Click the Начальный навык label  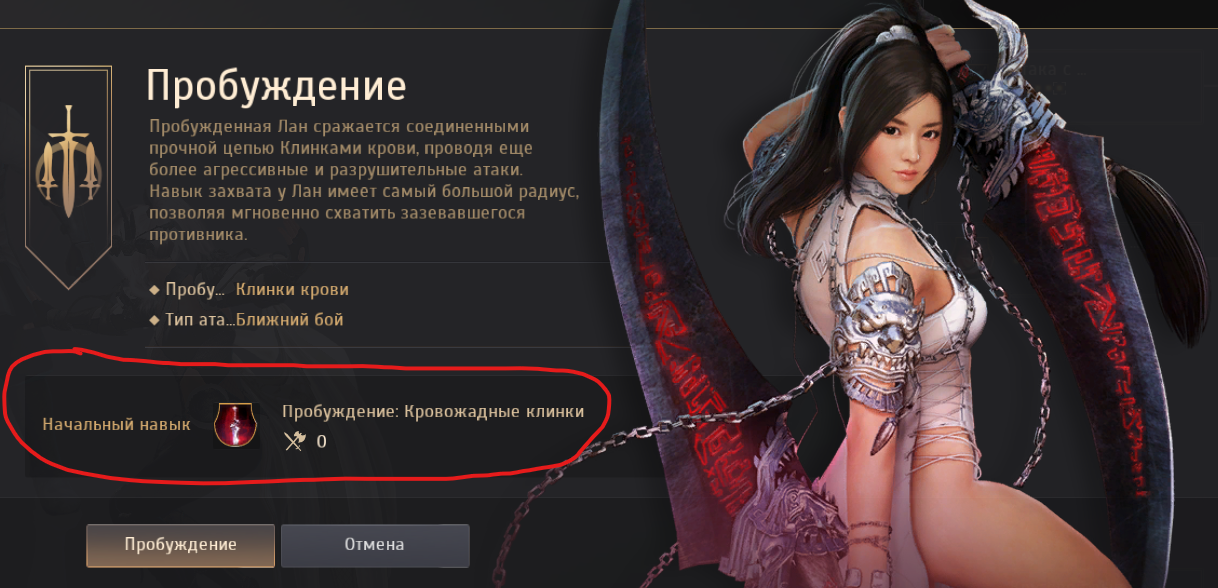116,424
